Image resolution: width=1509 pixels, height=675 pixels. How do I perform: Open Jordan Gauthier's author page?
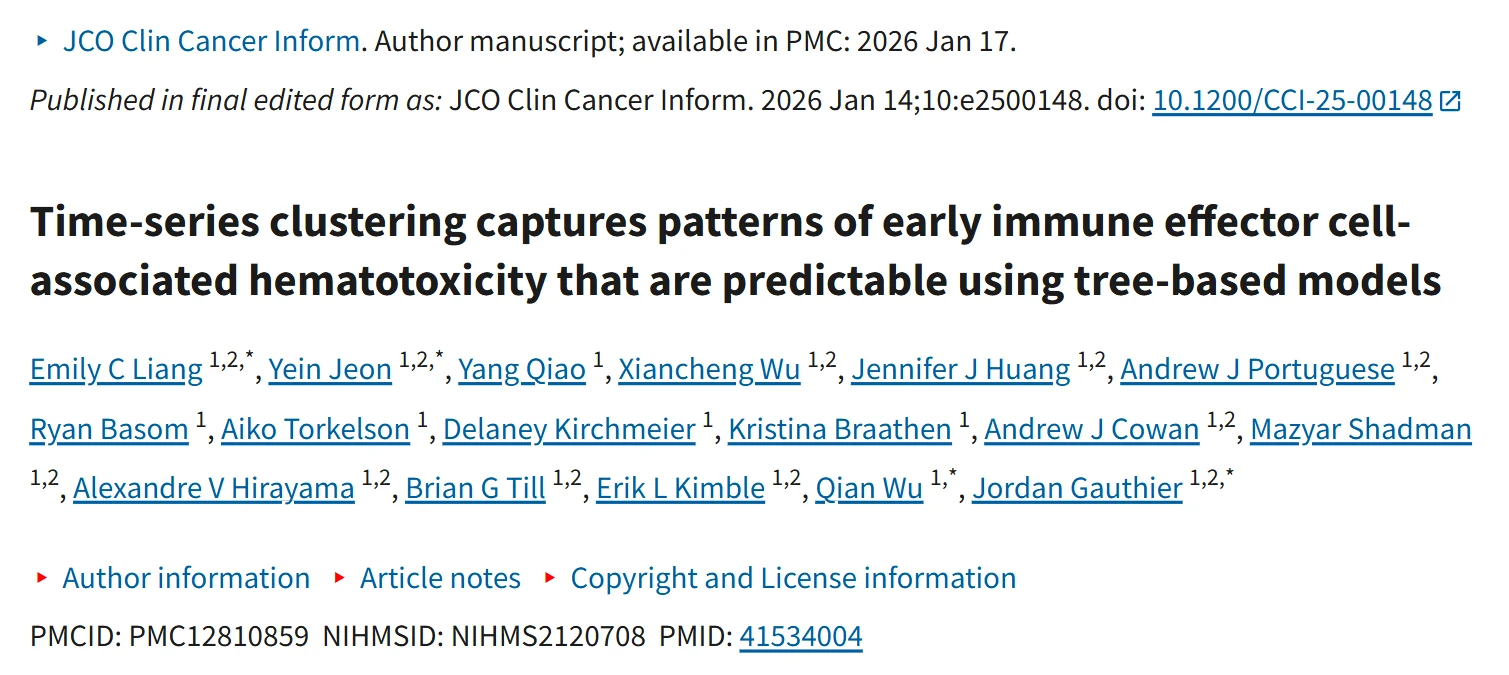(x=1077, y=488)
